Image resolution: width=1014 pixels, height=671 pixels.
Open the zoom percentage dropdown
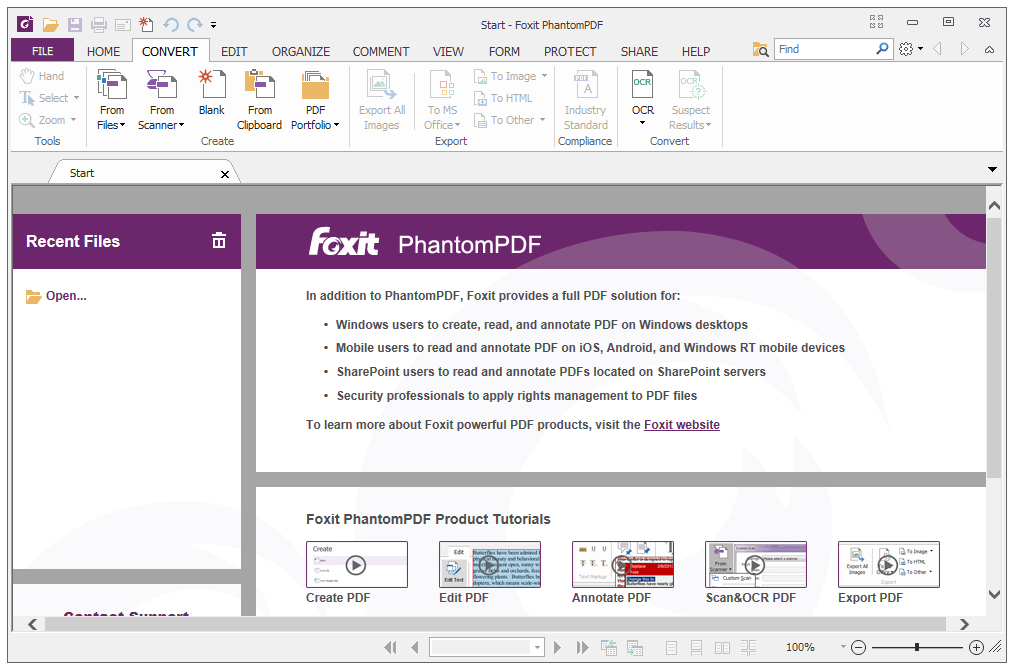[x=843, y=647]
